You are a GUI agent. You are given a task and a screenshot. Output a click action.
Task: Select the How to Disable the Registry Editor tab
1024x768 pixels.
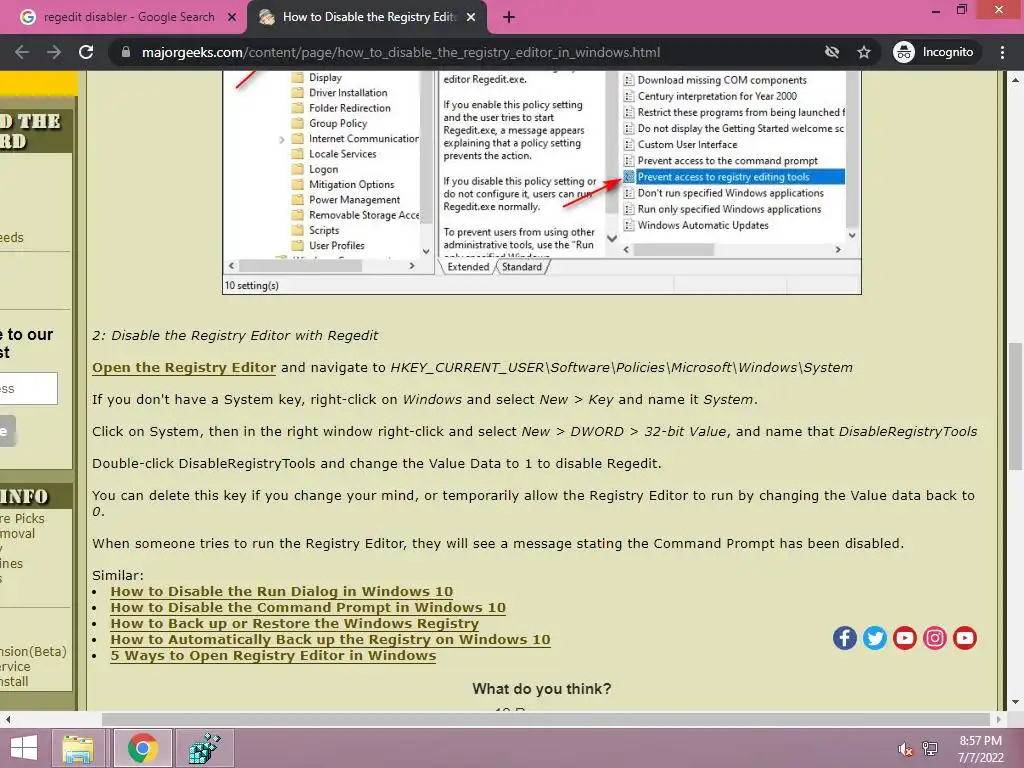tap(367, 17)
